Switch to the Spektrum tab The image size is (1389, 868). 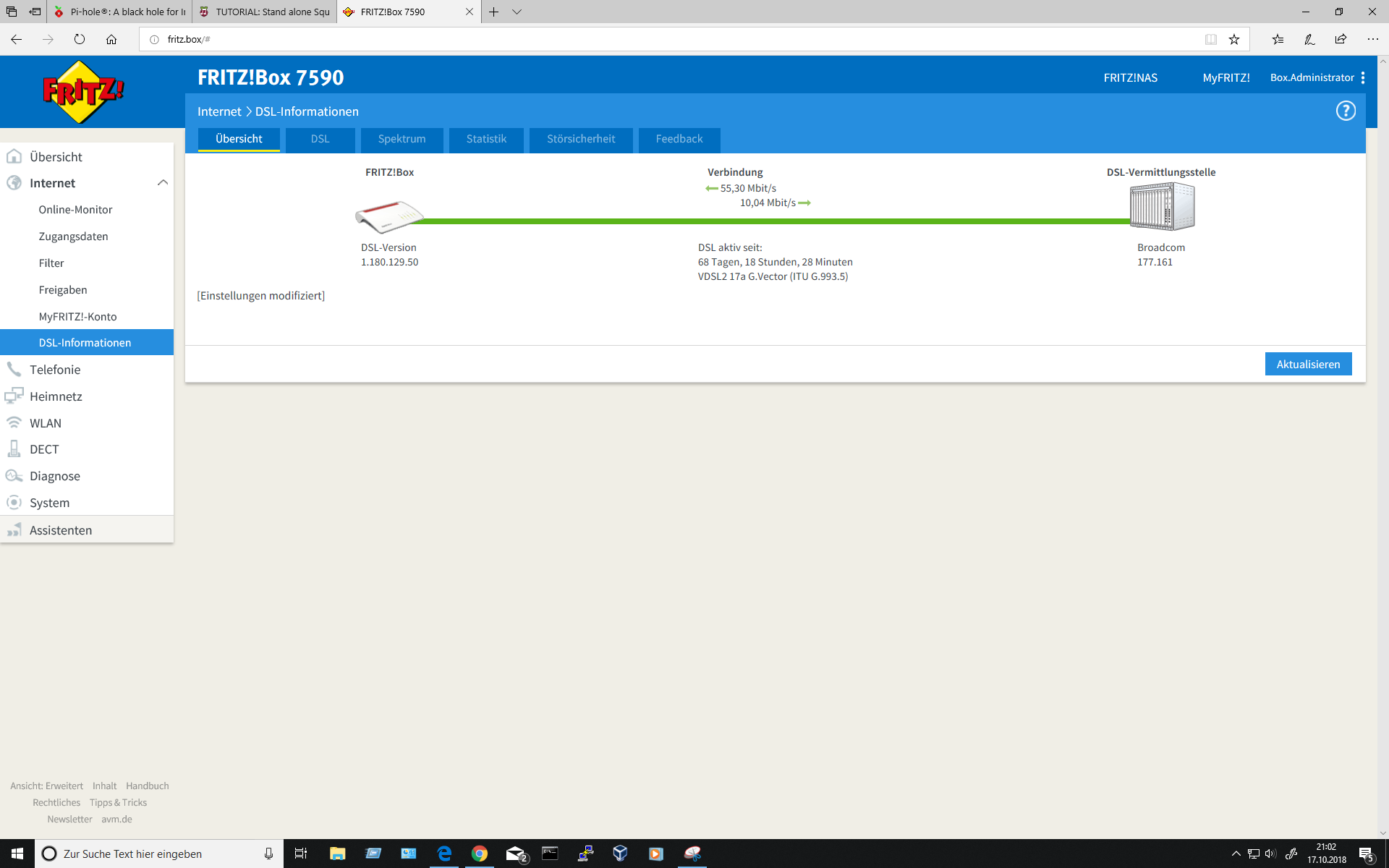(402, 139)
